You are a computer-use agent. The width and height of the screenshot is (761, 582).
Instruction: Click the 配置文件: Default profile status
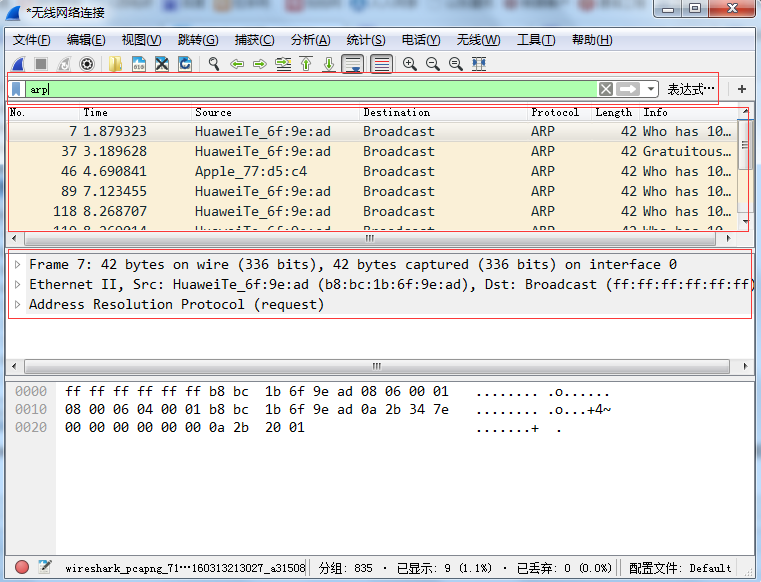tap(680, 568)
